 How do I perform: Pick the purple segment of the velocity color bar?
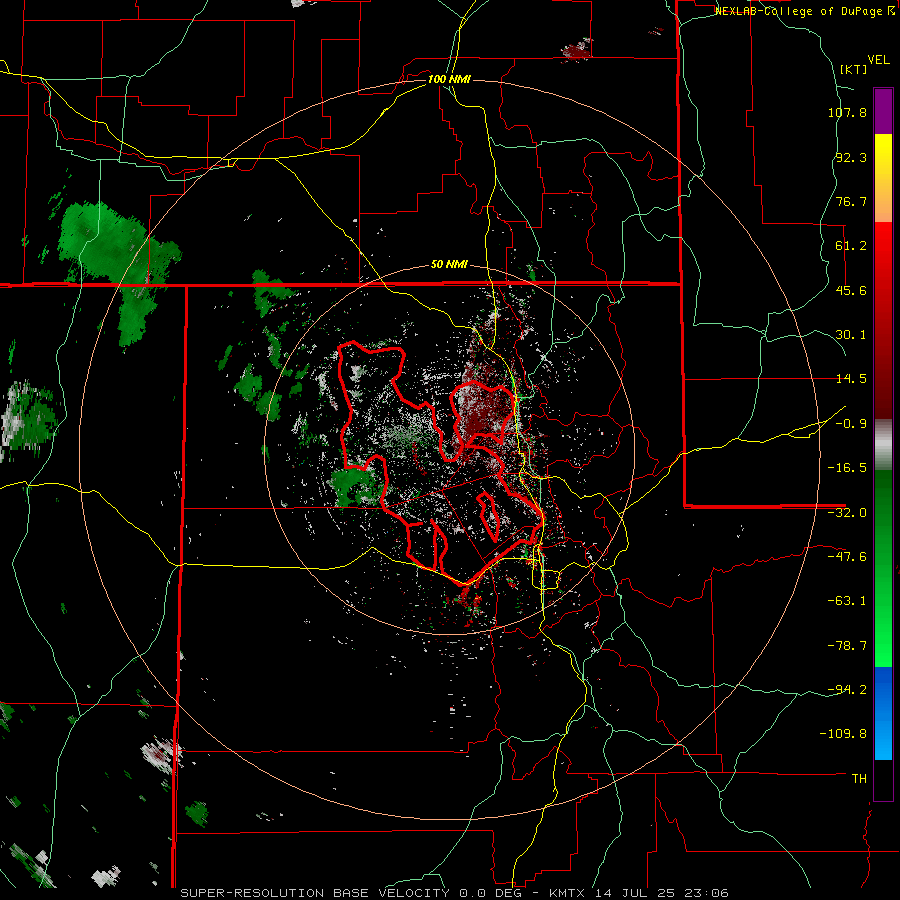[883, 112]
